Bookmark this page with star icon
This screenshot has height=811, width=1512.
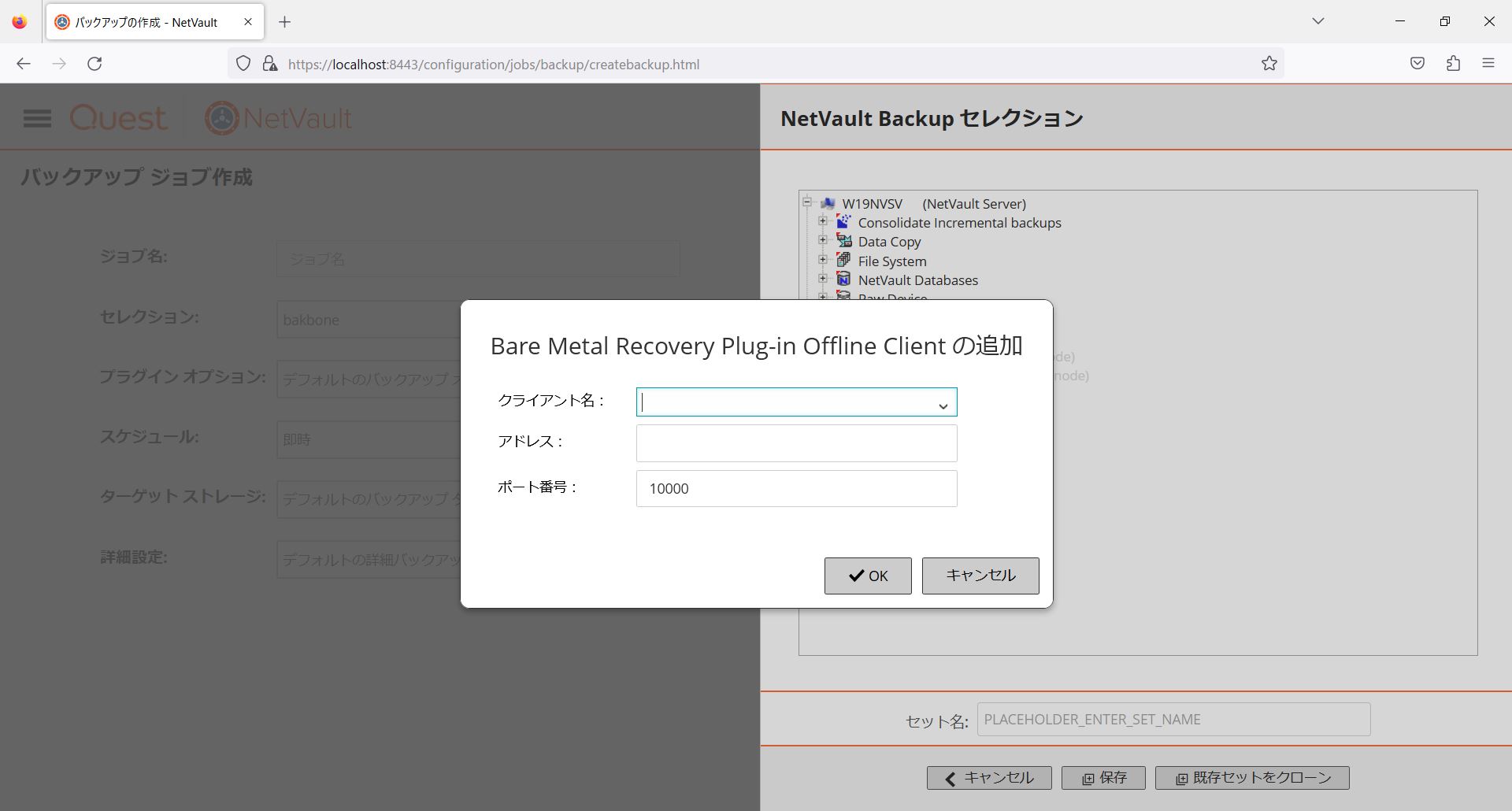(1269, 64)
